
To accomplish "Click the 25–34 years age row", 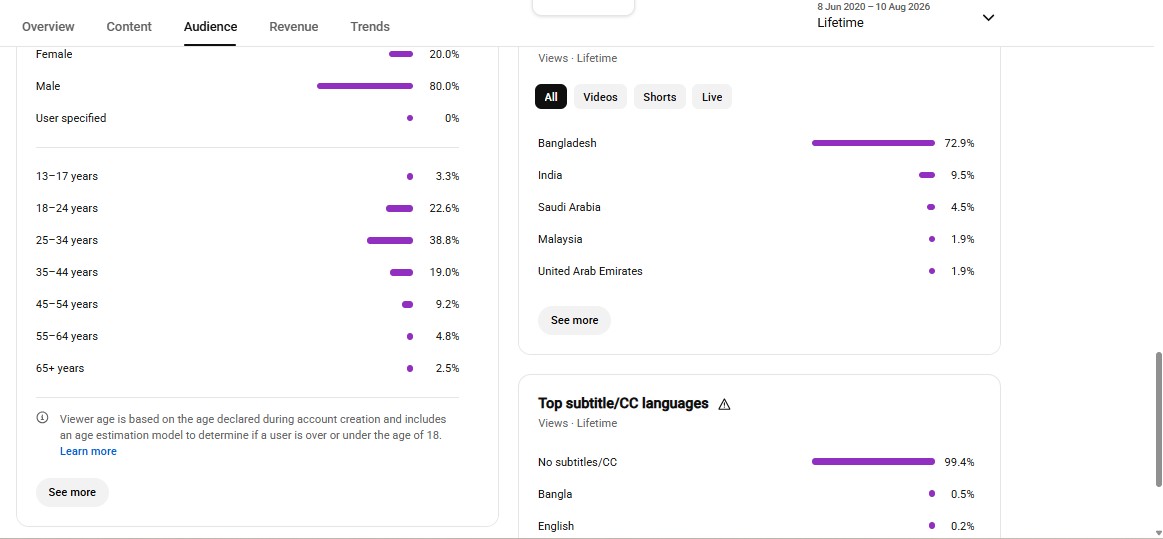I will click(247, 240).
